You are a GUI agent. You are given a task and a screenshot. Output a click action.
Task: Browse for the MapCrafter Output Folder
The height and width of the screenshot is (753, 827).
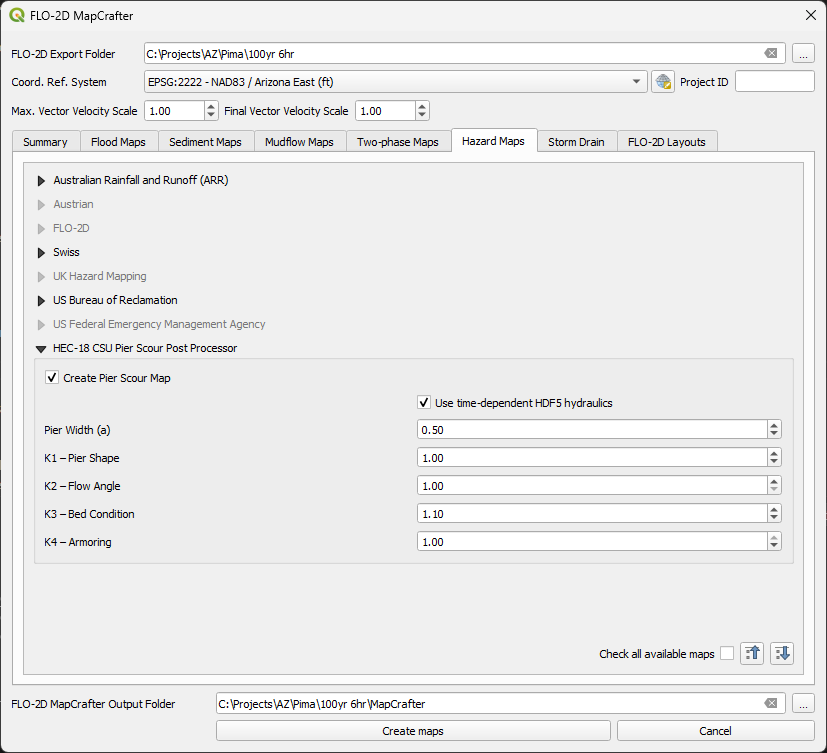pos(803,704)
